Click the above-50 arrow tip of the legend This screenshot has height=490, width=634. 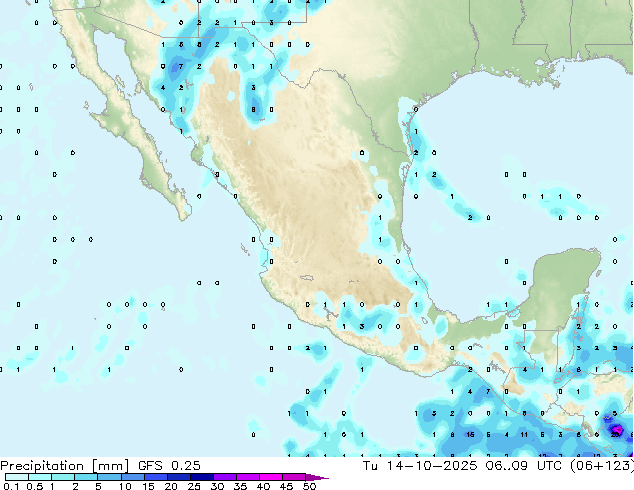click(317, 477)
